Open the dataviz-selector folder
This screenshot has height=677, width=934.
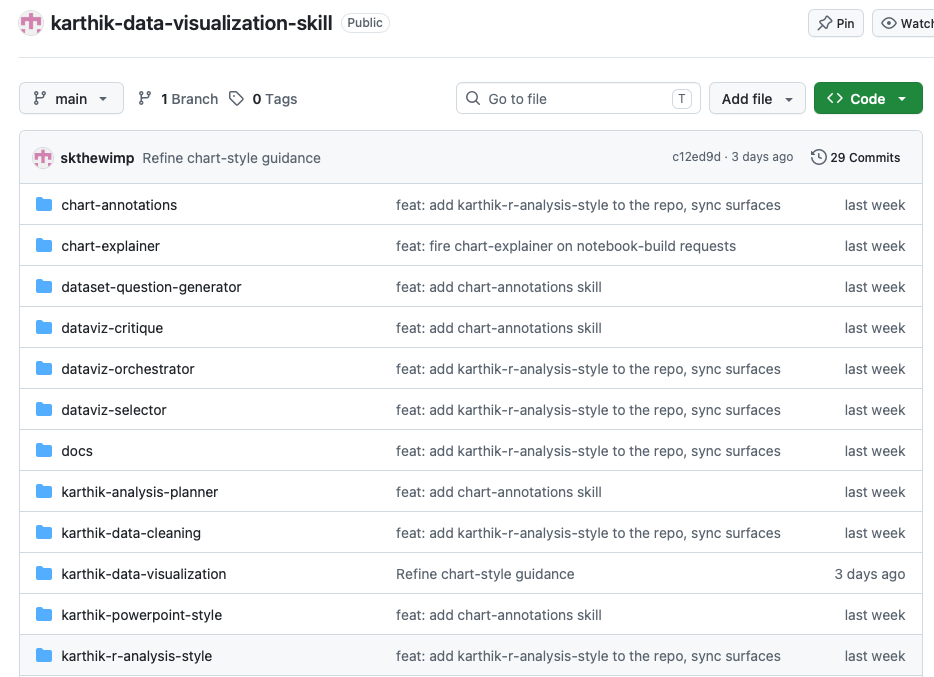[x=114, y=410]
